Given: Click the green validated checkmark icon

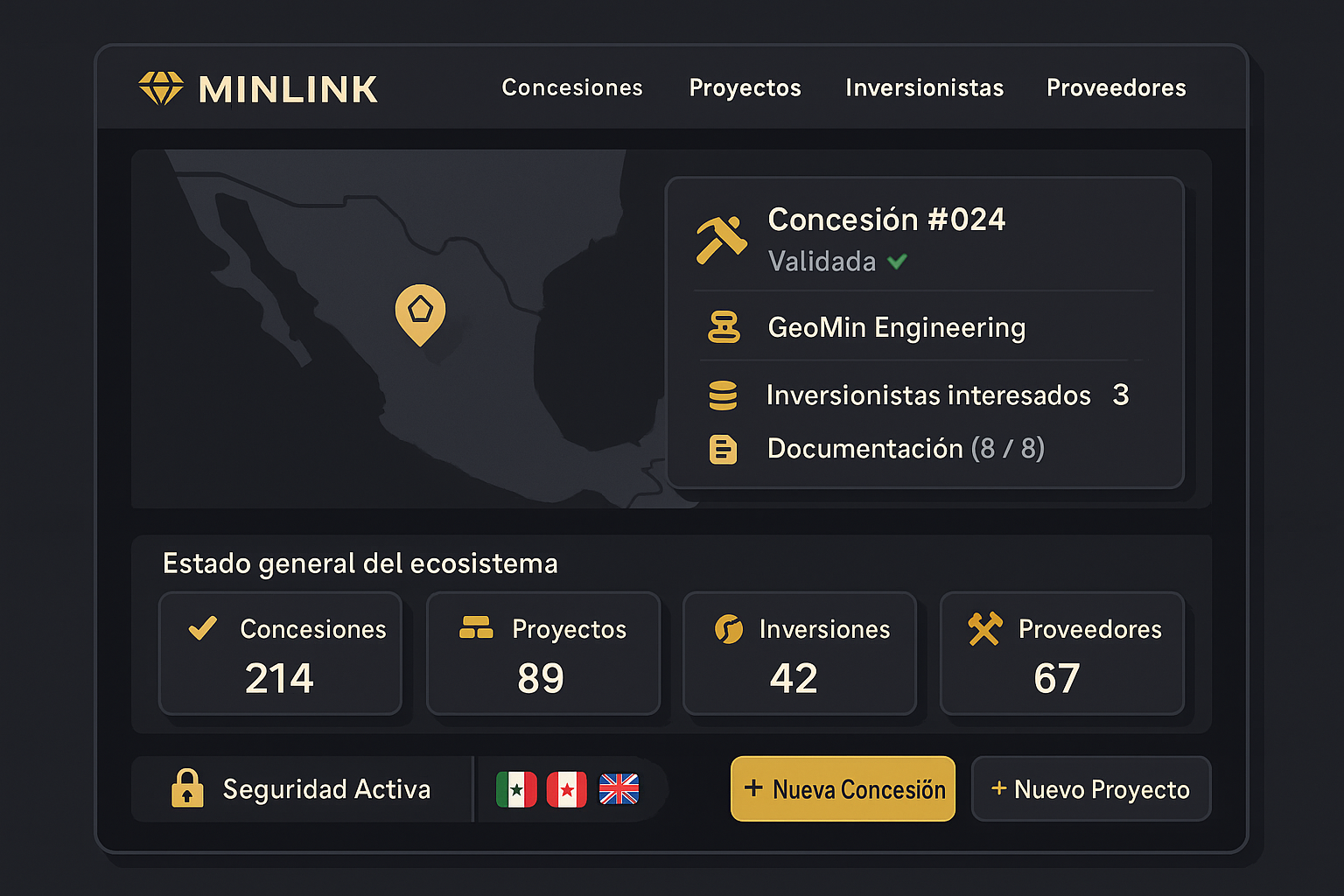Looking at the screenshot, I should coord(897,261).
